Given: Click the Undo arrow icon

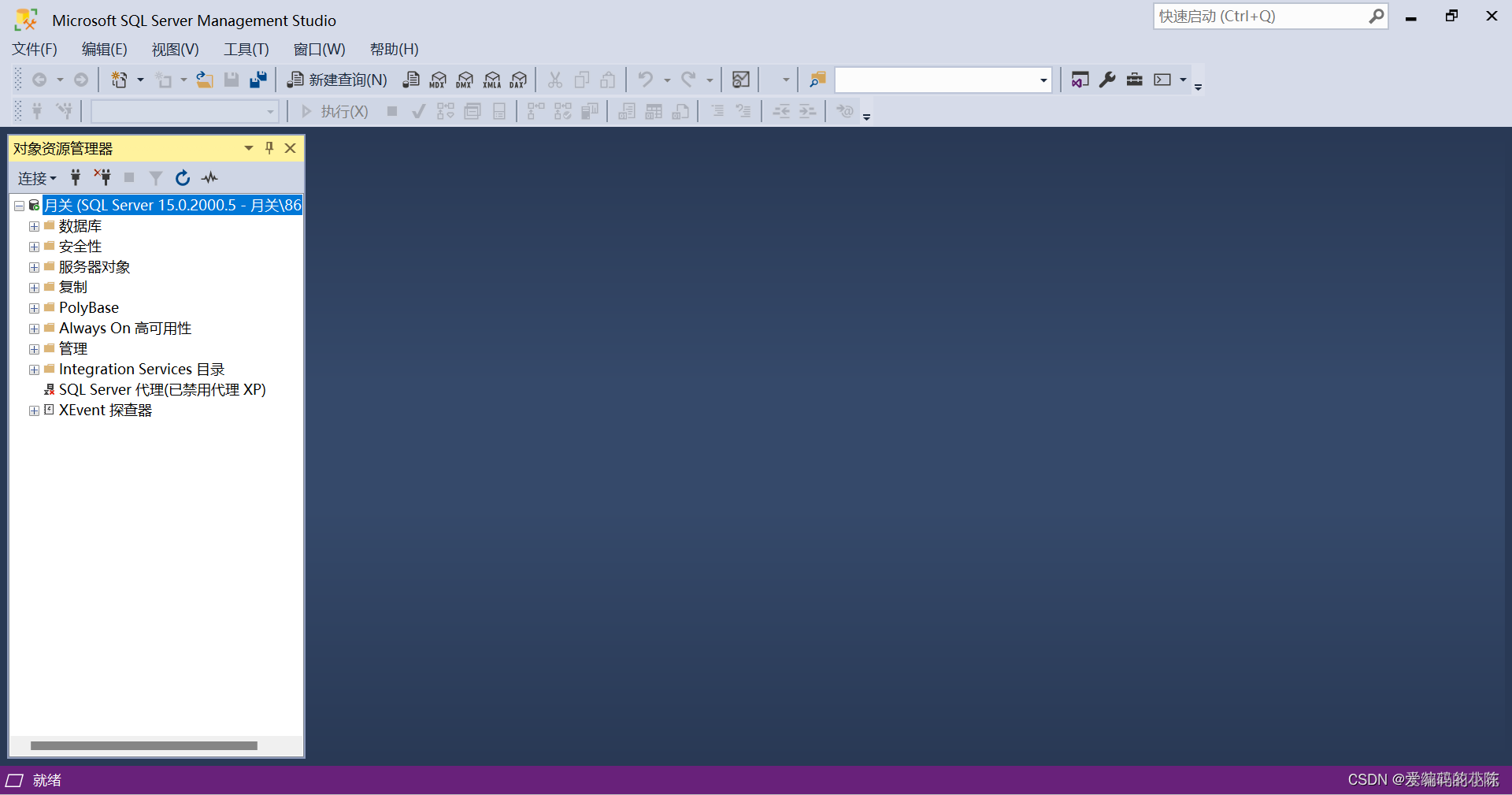Looking at the screenshot, I should [x=645, y=80].
